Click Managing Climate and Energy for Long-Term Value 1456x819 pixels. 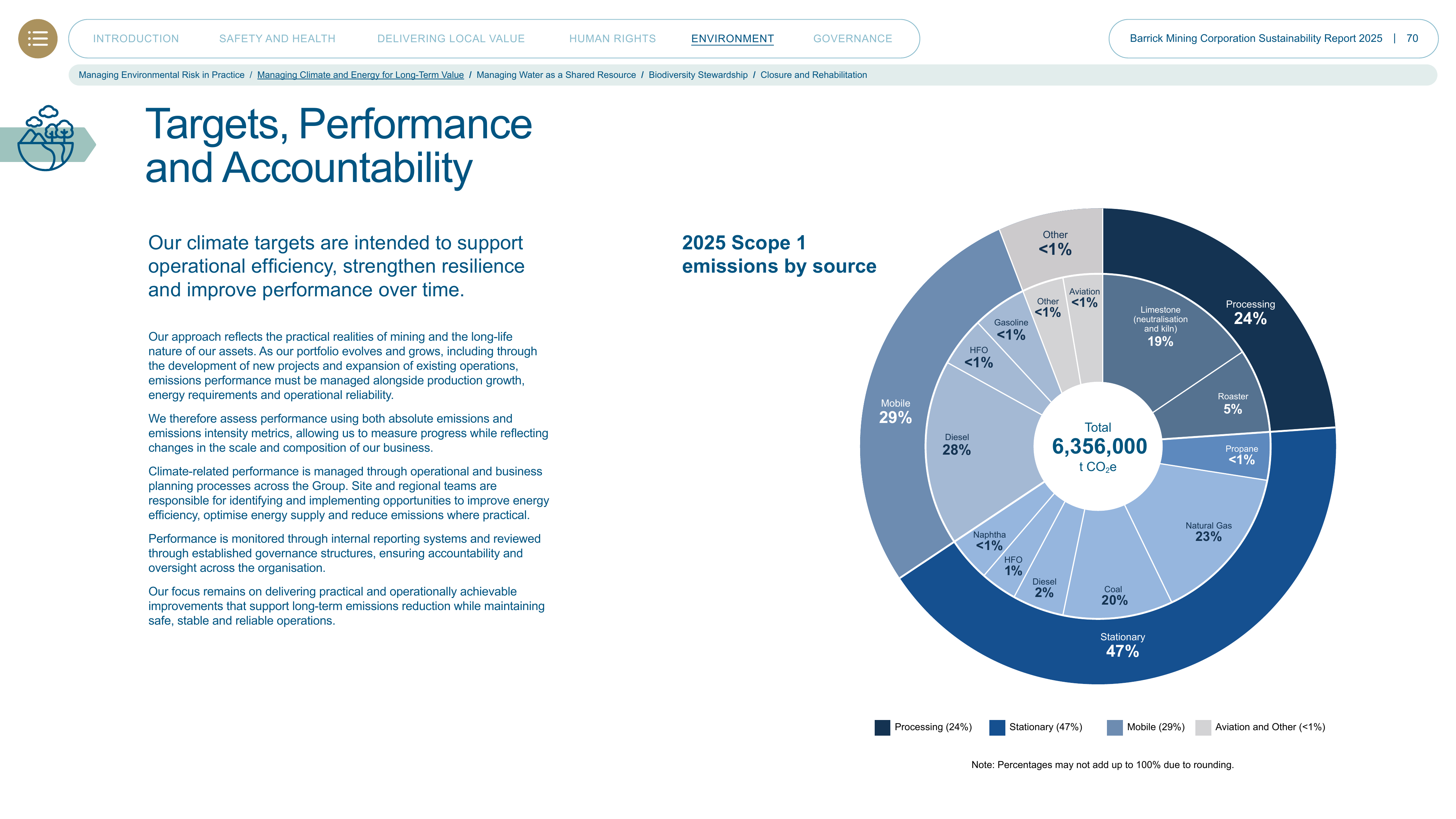pyautogui.click(x=360, y=75)
